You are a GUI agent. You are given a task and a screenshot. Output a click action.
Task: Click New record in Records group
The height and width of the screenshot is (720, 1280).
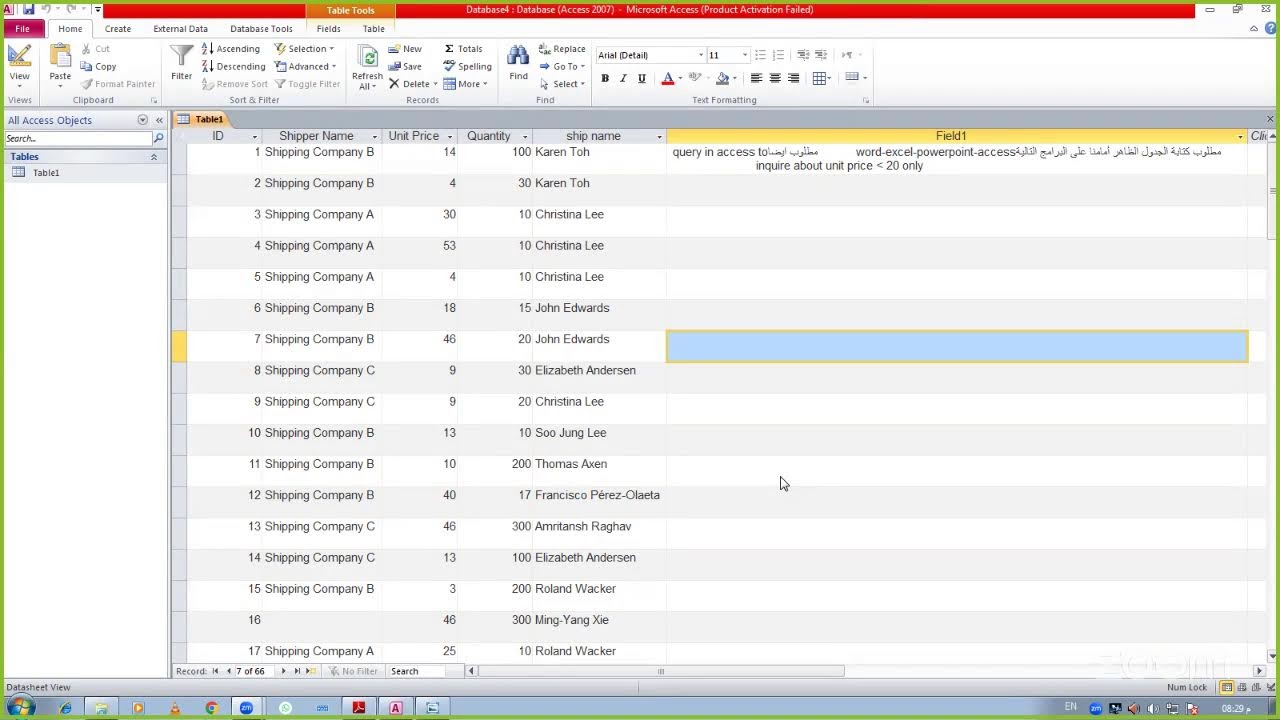pyautogui.click(x=405, y=48)
